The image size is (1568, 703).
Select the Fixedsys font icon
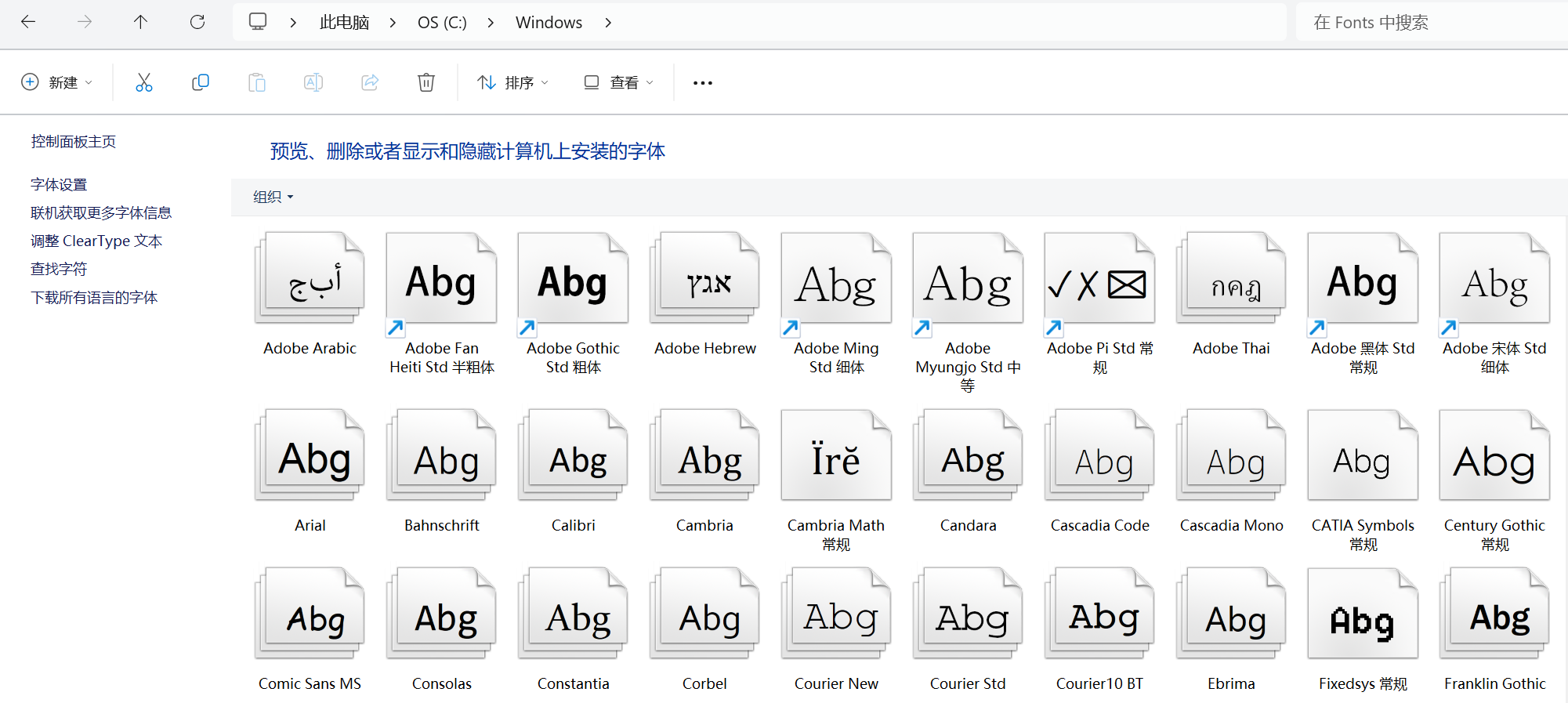coord(1363,614)
